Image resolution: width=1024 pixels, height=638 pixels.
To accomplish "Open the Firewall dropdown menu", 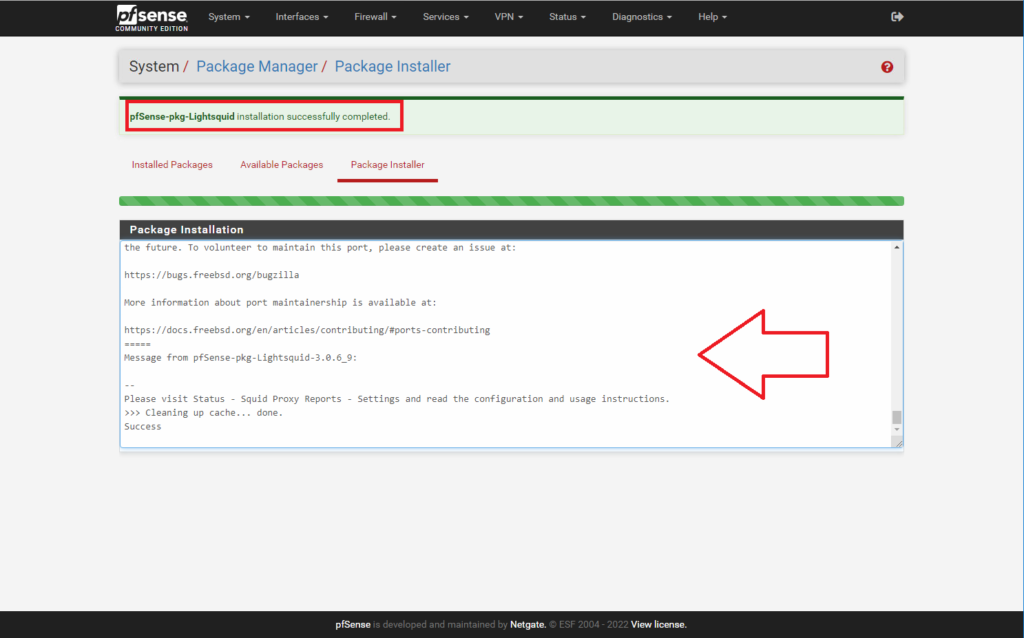I will (375, 17).
